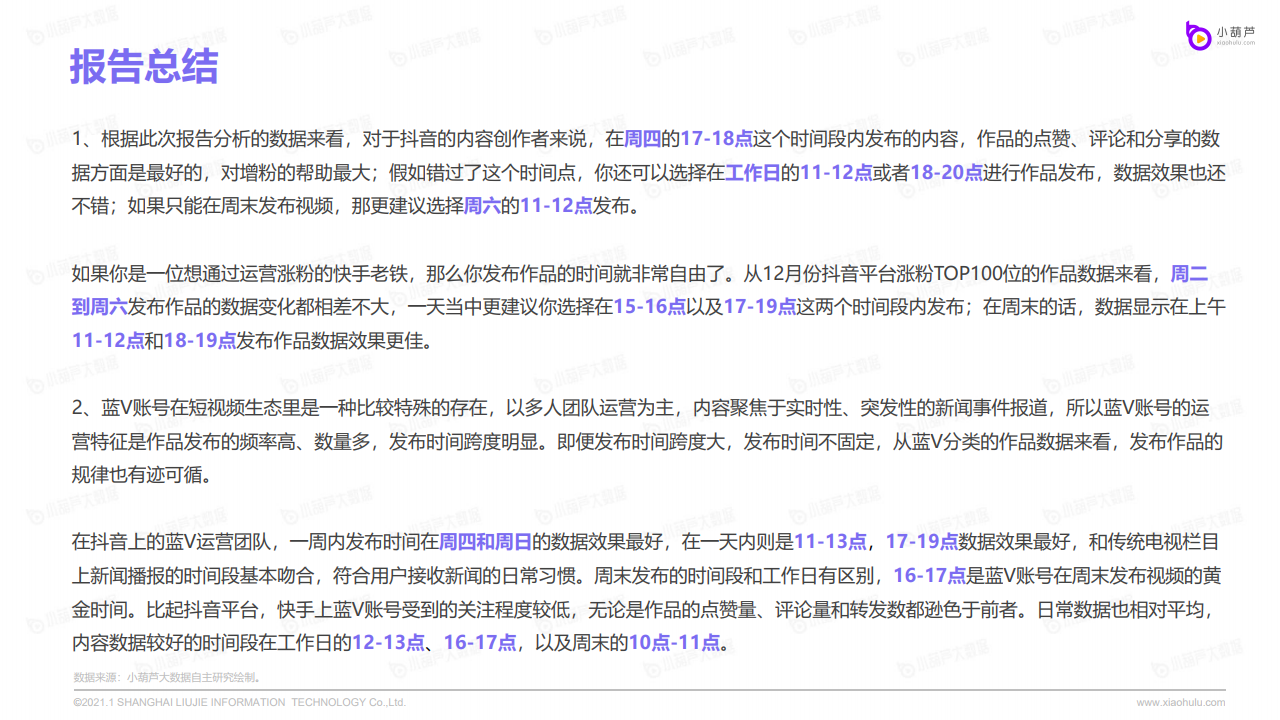
Task: Select the "报告总结" slide title
Action: (144, 67)
